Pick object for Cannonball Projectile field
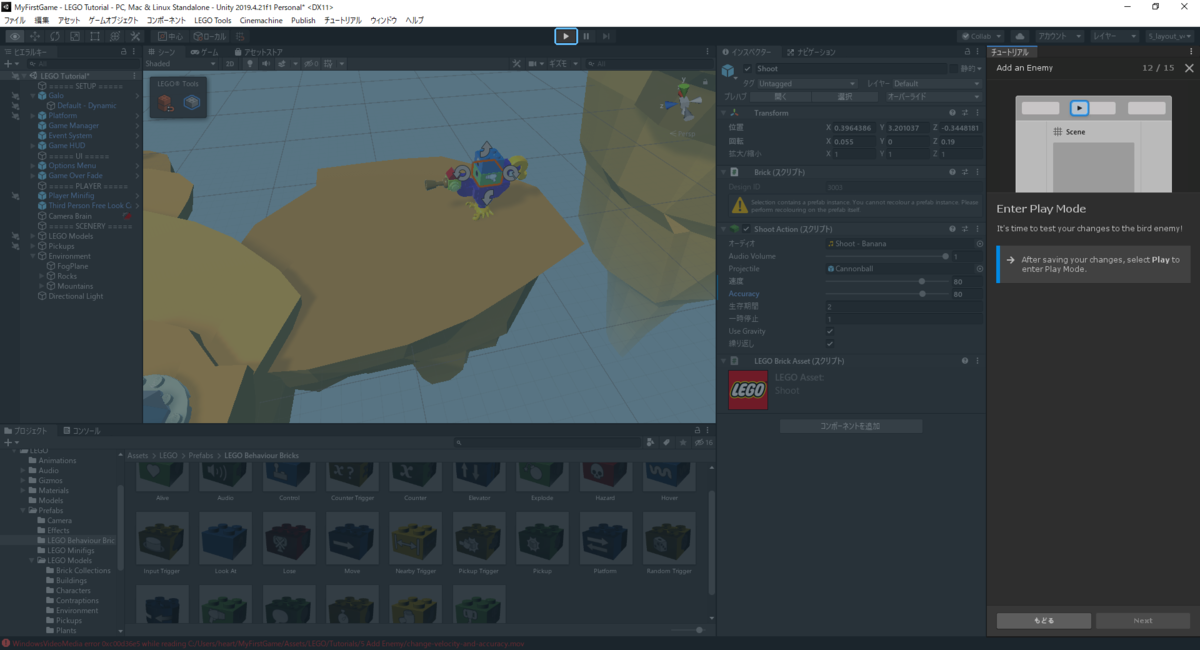 tap(979, 269)
